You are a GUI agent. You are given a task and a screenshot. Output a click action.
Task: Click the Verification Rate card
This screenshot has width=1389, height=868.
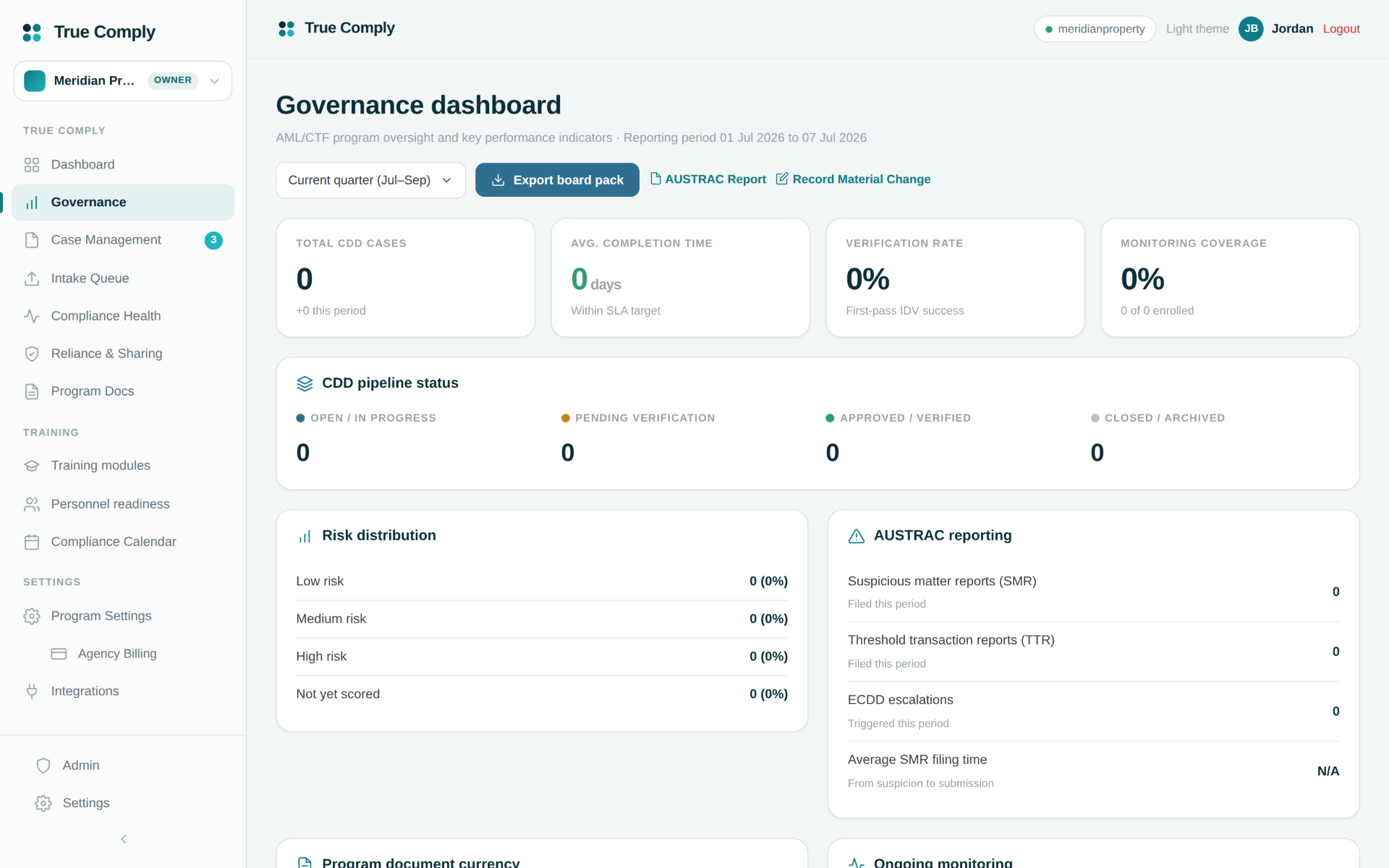[x=955, y=278]
